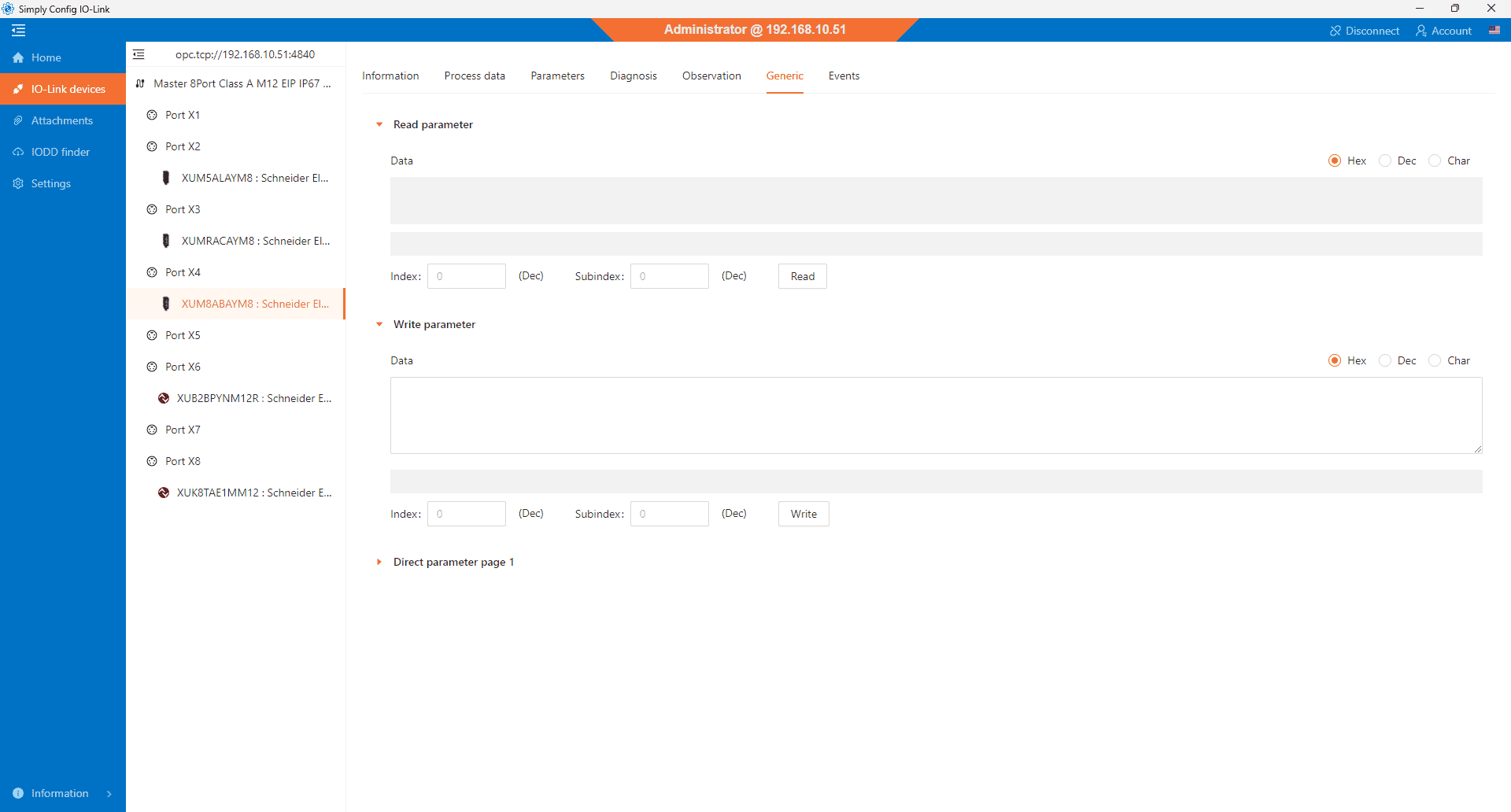This screenshot has height=812, width=1511.
Task: Collapse the device tree panel icon
Action: 139,54
